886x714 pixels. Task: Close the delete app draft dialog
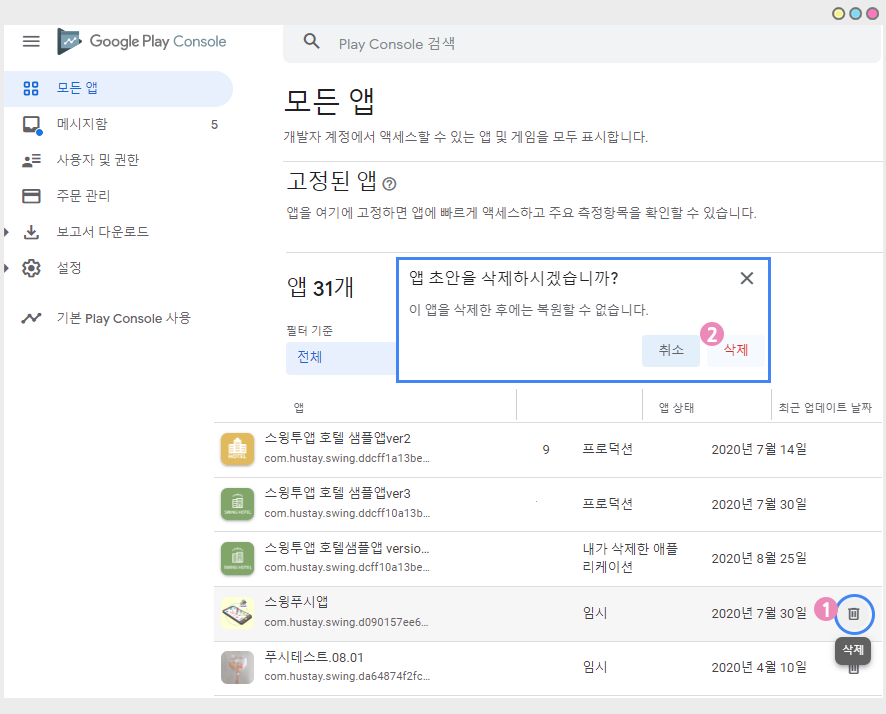746,278
